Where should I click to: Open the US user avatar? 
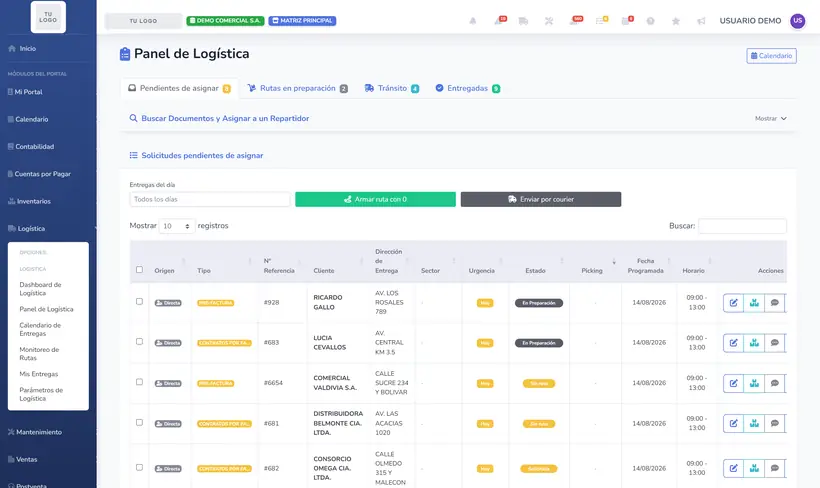[x=798, y=21]
